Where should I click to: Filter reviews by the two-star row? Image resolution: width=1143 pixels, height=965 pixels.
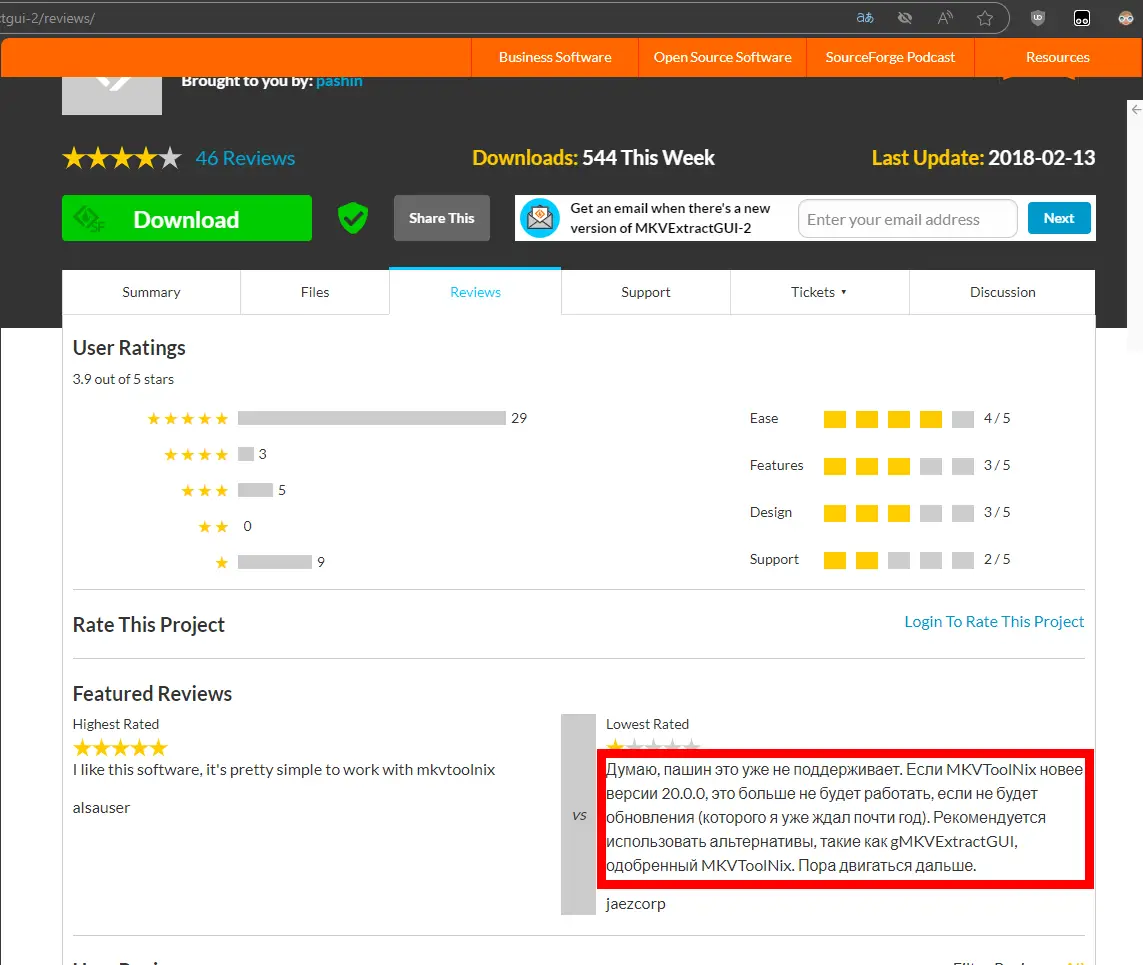(225, 526)
